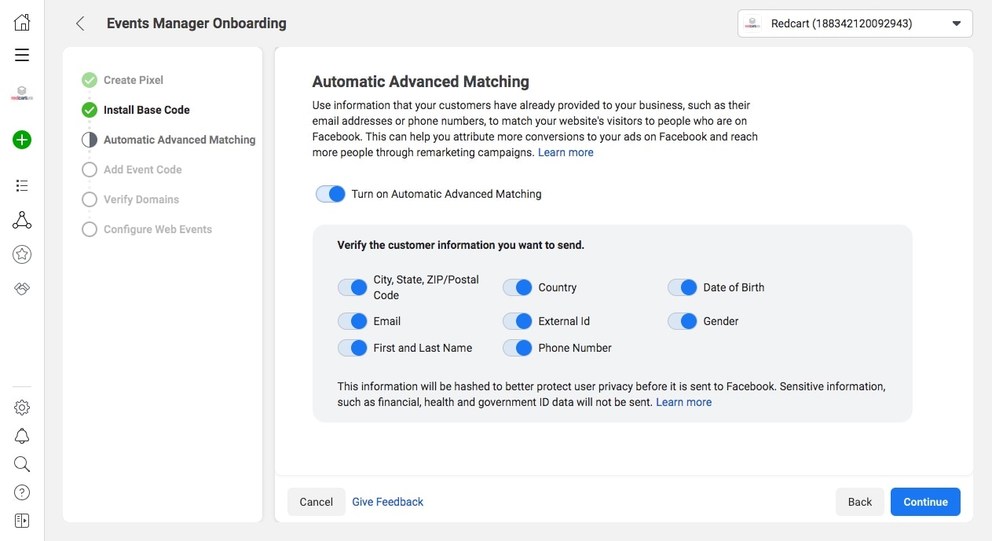Open the Redcart account dropdown

[854, 23]
